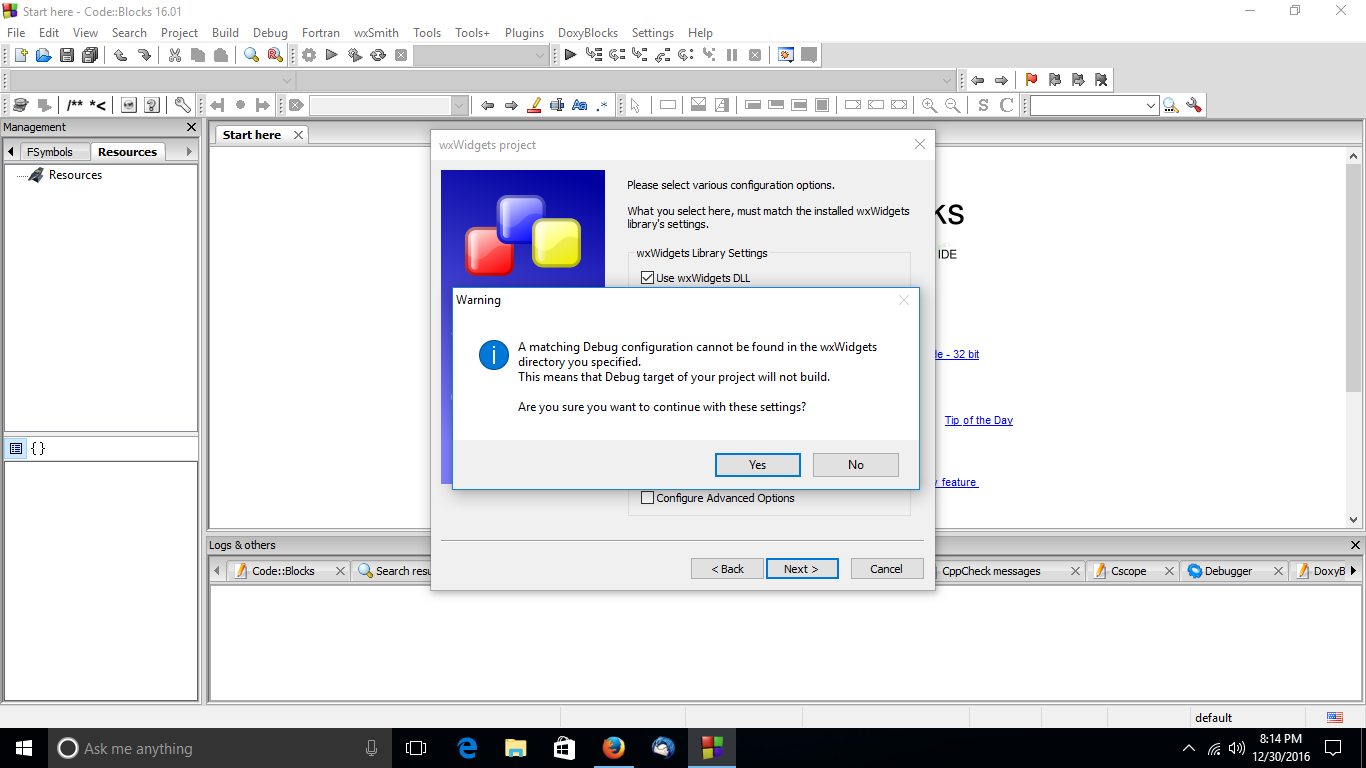Open the Plugins menu
1366x768 pixels.
[x=524, y=33]
